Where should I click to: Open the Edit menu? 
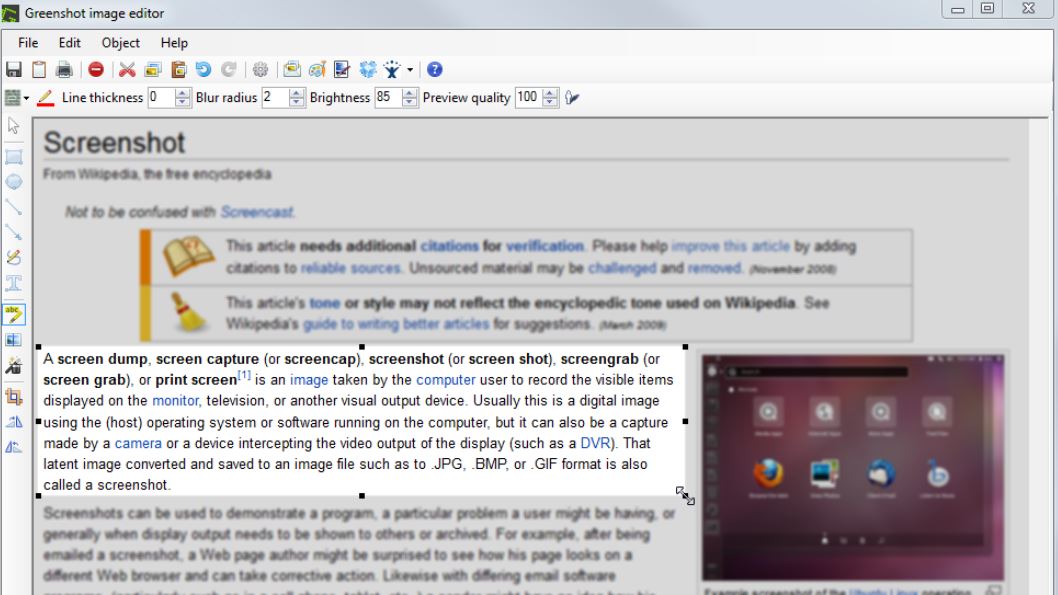pos(69,42)
